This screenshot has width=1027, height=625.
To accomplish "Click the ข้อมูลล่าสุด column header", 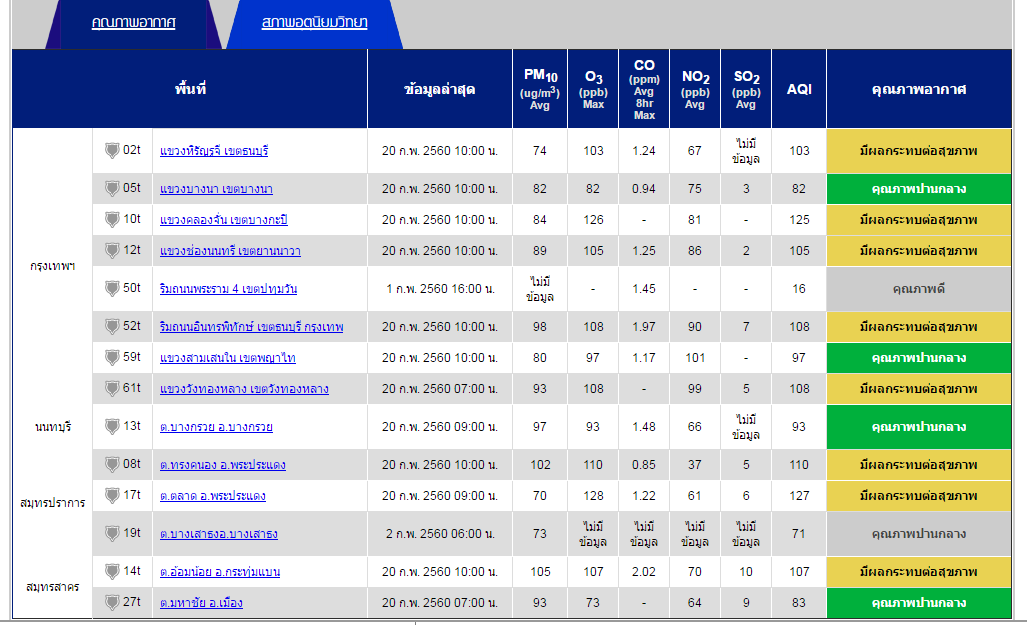I will click(x=439, y=88).
